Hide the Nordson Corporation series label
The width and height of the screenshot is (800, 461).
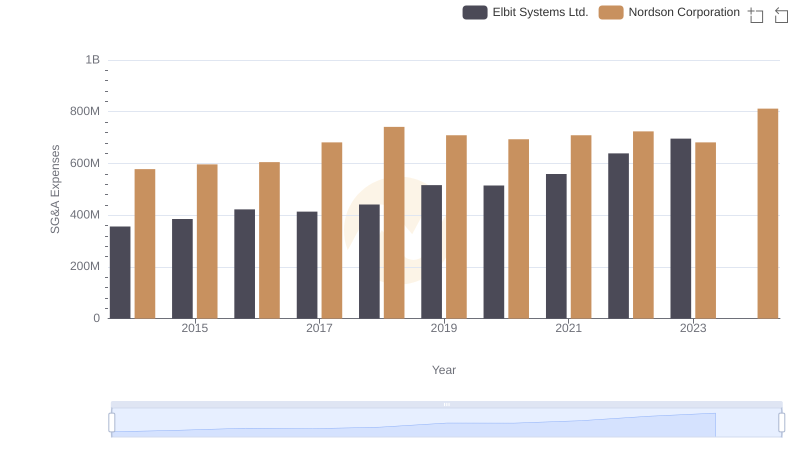[684, 12]
